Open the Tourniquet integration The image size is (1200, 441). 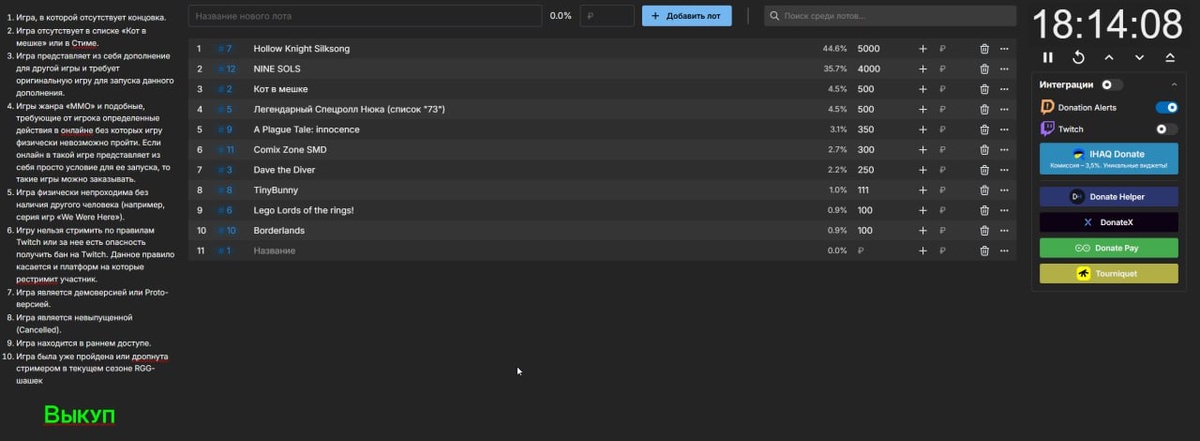[1108, 273]
